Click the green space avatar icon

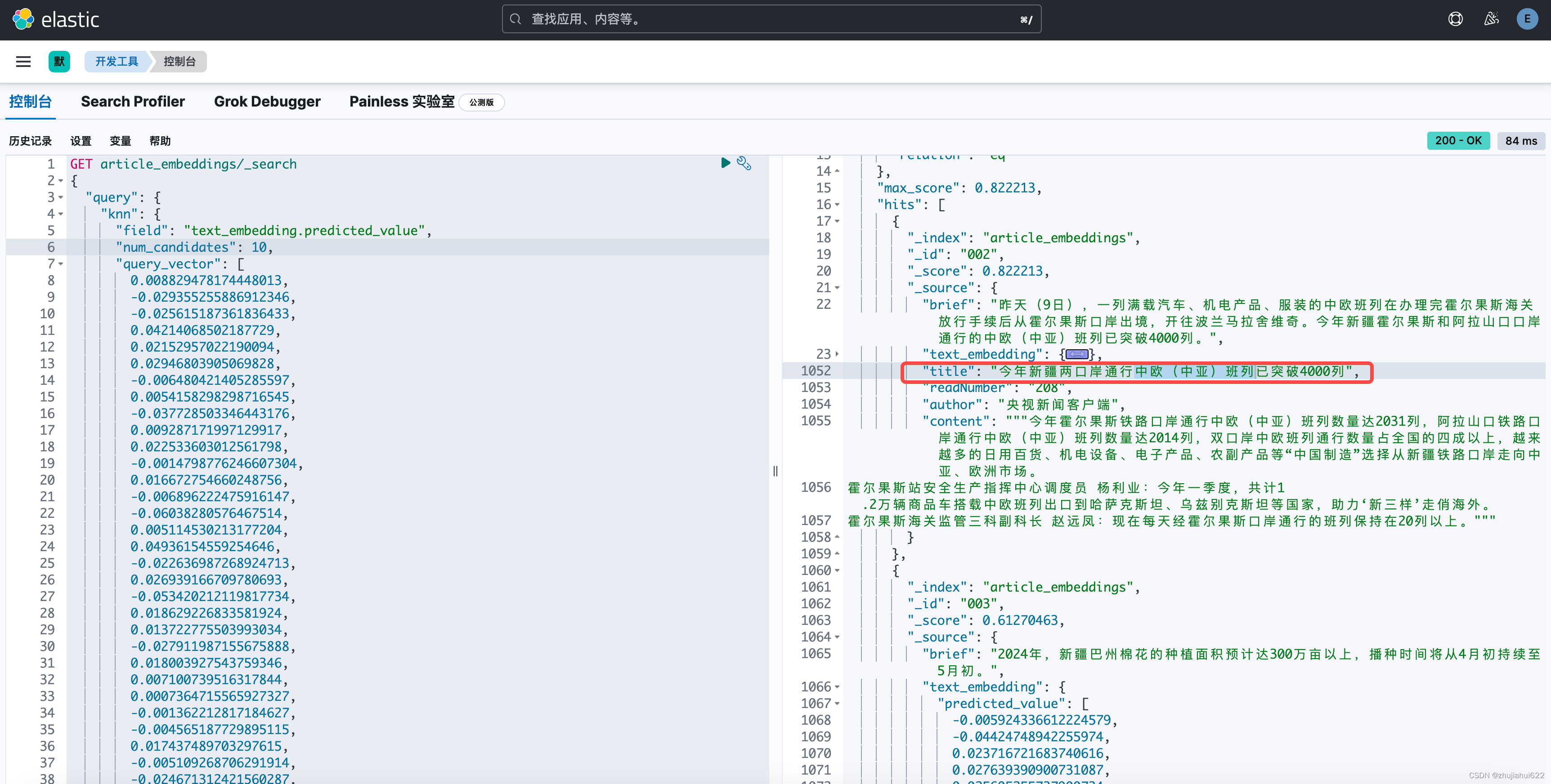click(59, 62)
